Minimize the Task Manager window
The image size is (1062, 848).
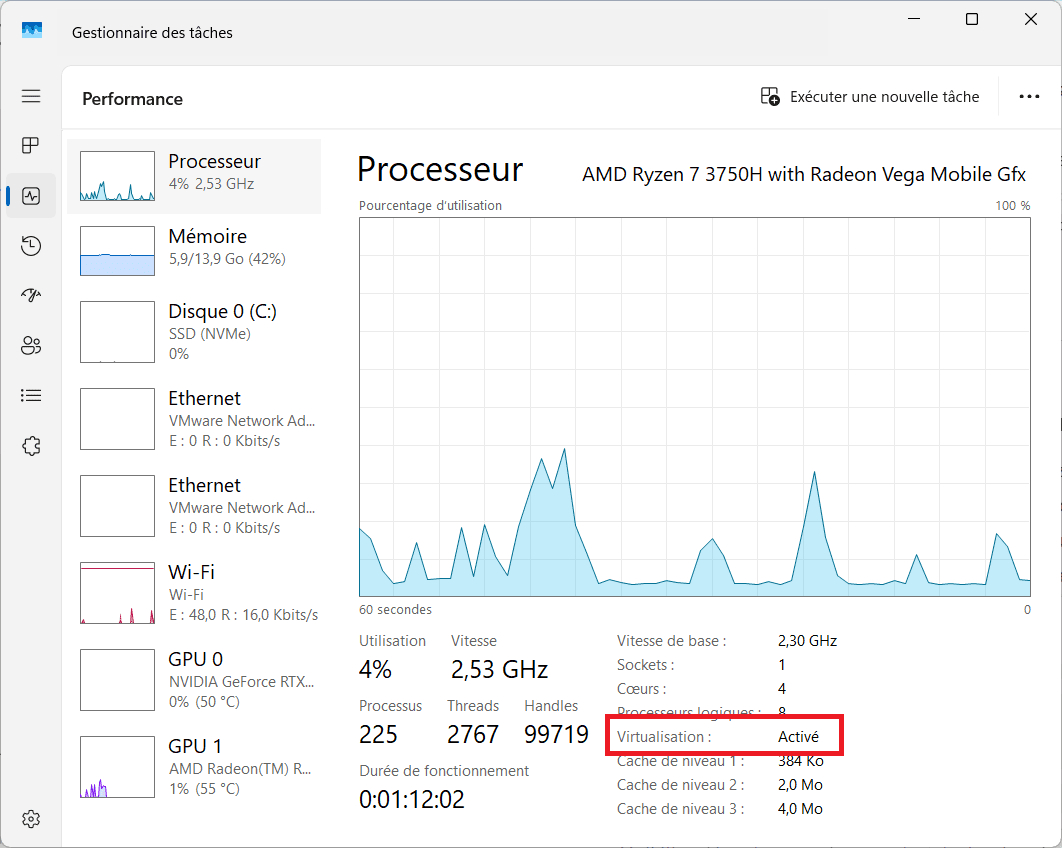click(x=914, y=19)
